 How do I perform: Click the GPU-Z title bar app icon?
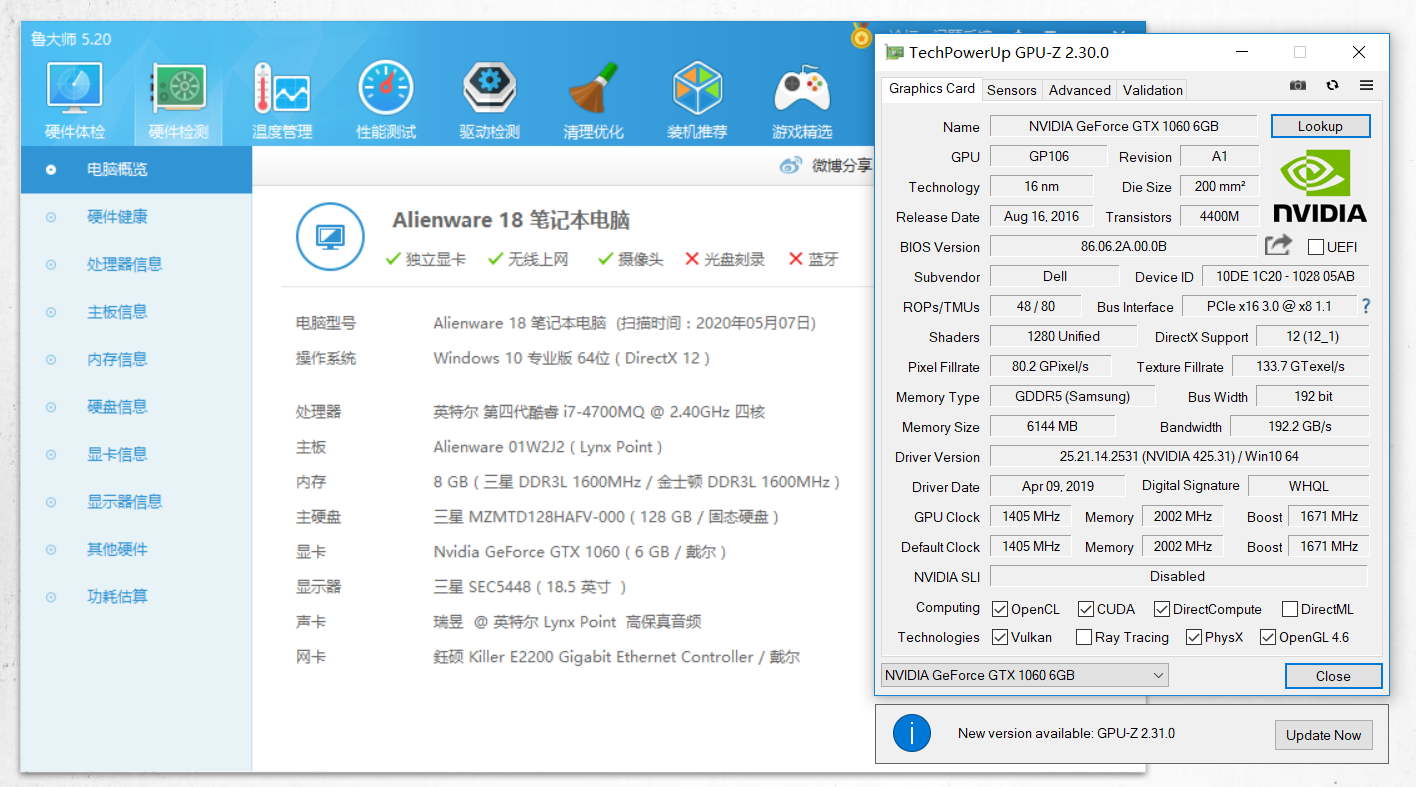pyautogui.click(x=893, y=52)
